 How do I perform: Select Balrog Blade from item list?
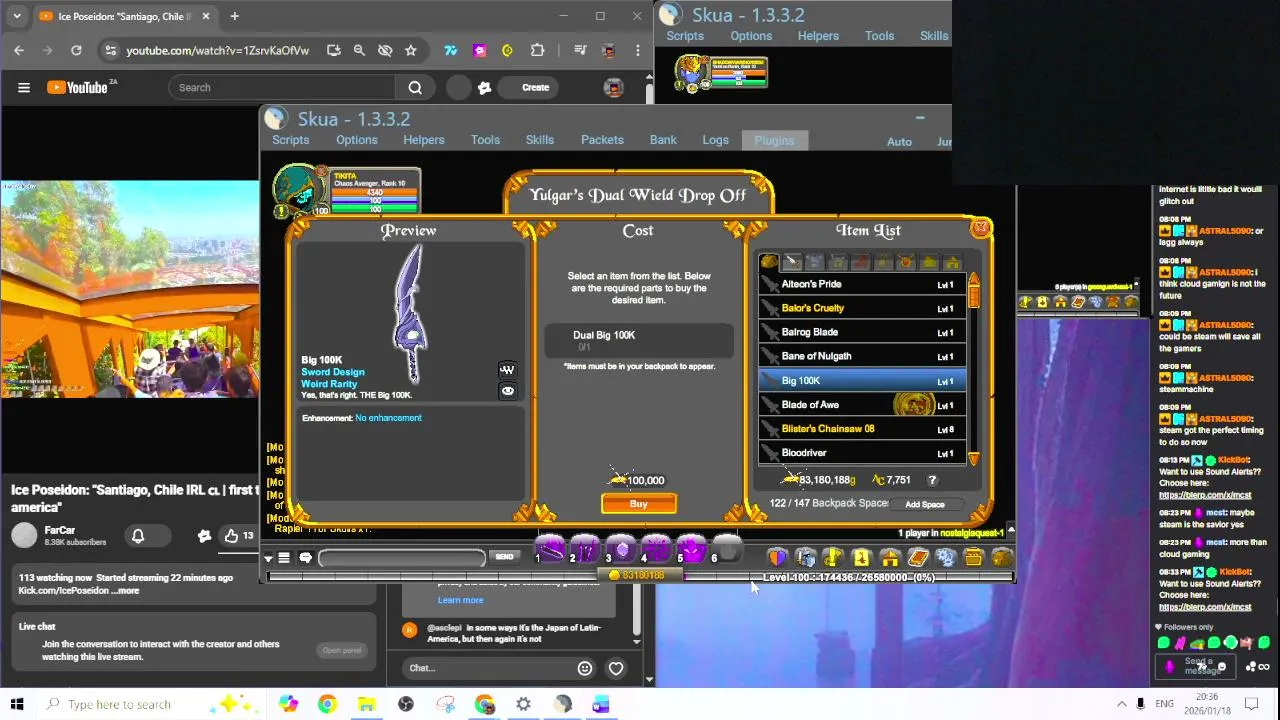(x=862, y=332)
